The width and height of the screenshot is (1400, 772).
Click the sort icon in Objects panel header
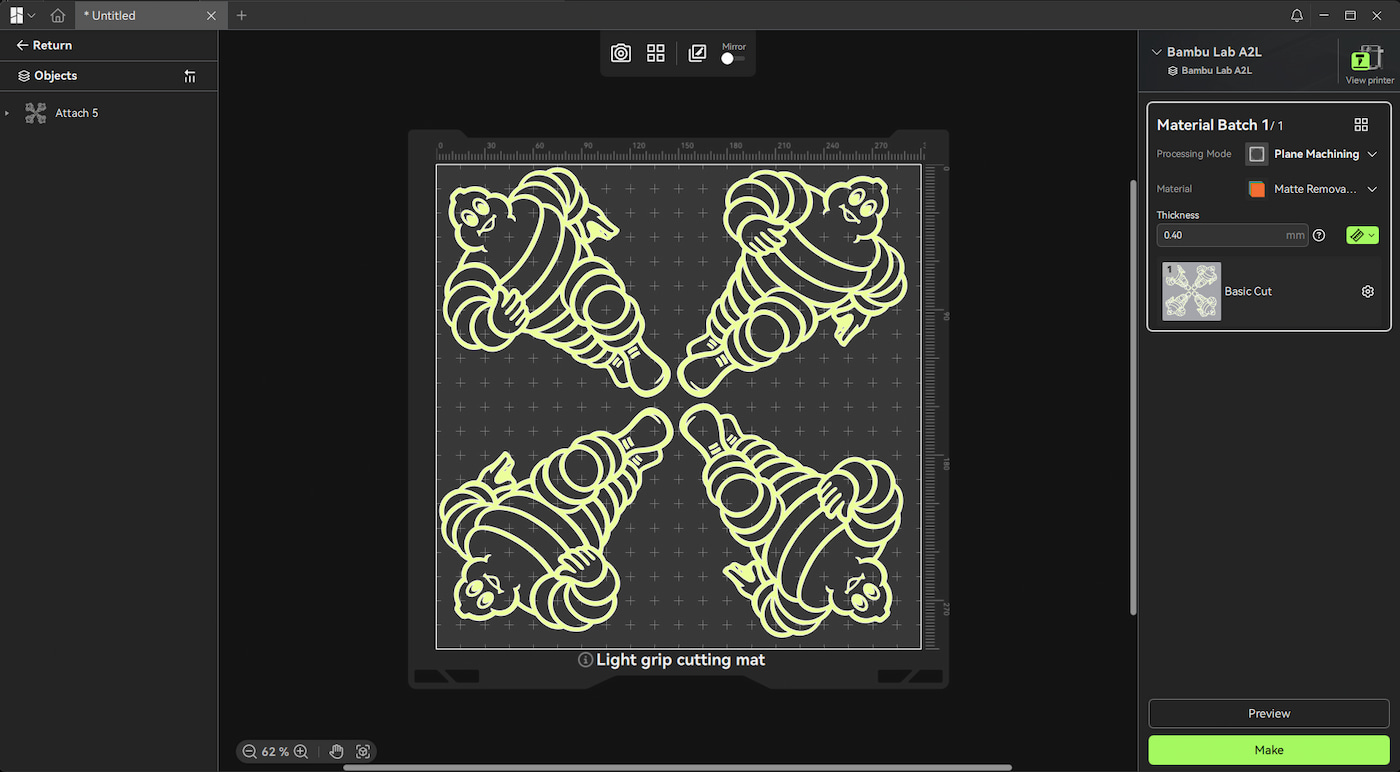(190, 76)
